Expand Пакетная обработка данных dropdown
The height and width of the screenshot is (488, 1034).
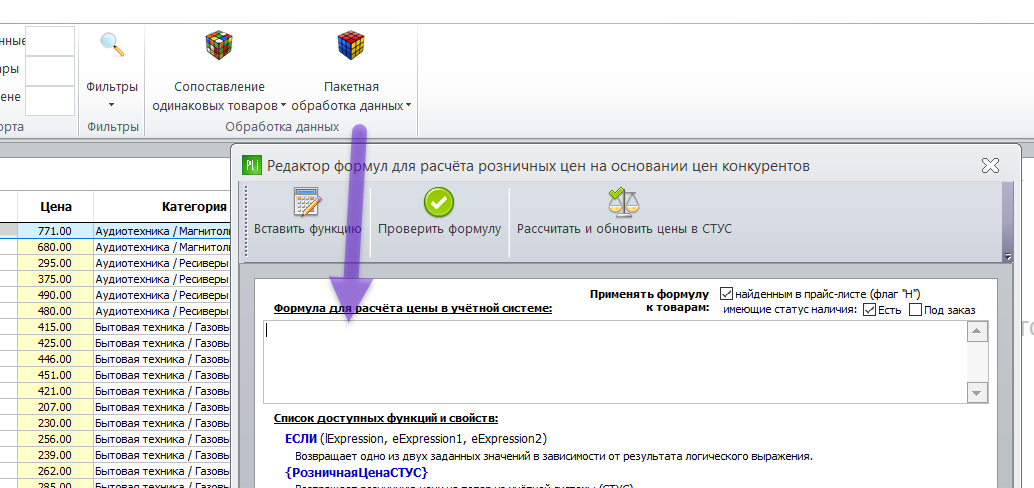click(x=408, y=106)
